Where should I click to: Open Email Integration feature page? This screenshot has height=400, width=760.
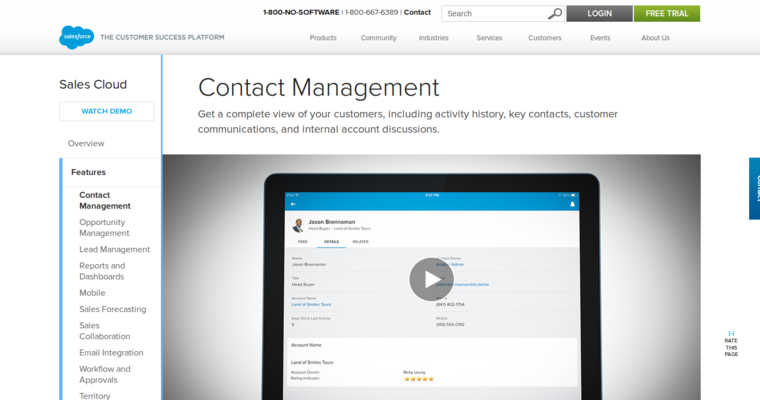[111, 352]
